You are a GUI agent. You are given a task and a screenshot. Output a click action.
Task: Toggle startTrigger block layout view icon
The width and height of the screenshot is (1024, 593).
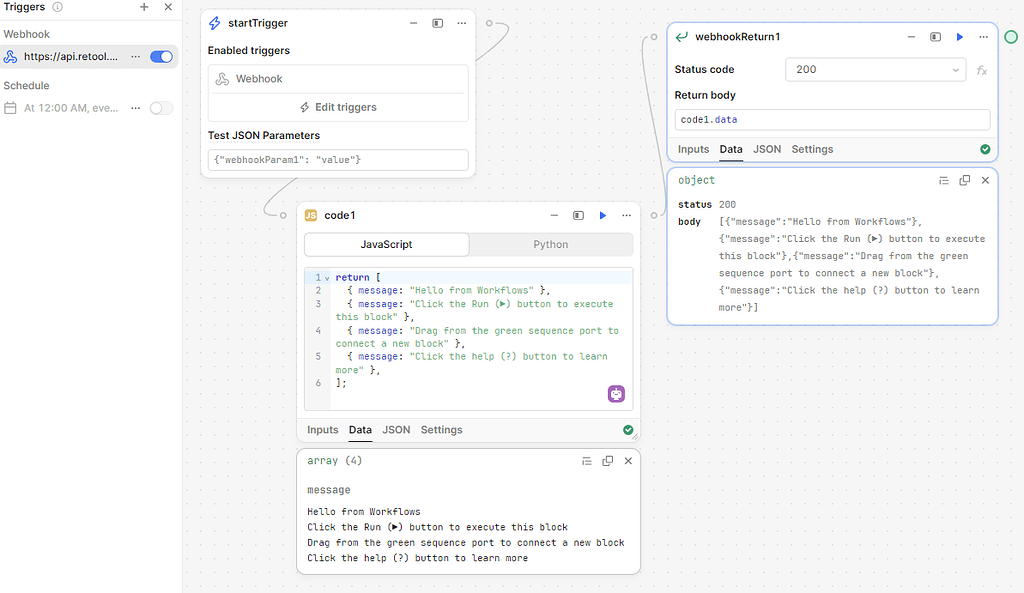pyautogui.click(x=438, y=24)
